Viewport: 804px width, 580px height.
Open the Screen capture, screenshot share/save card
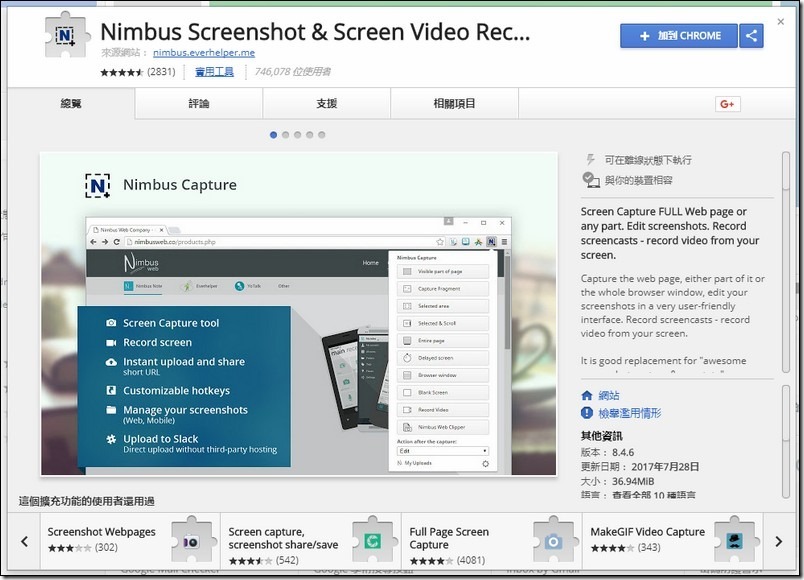point(311,541)
